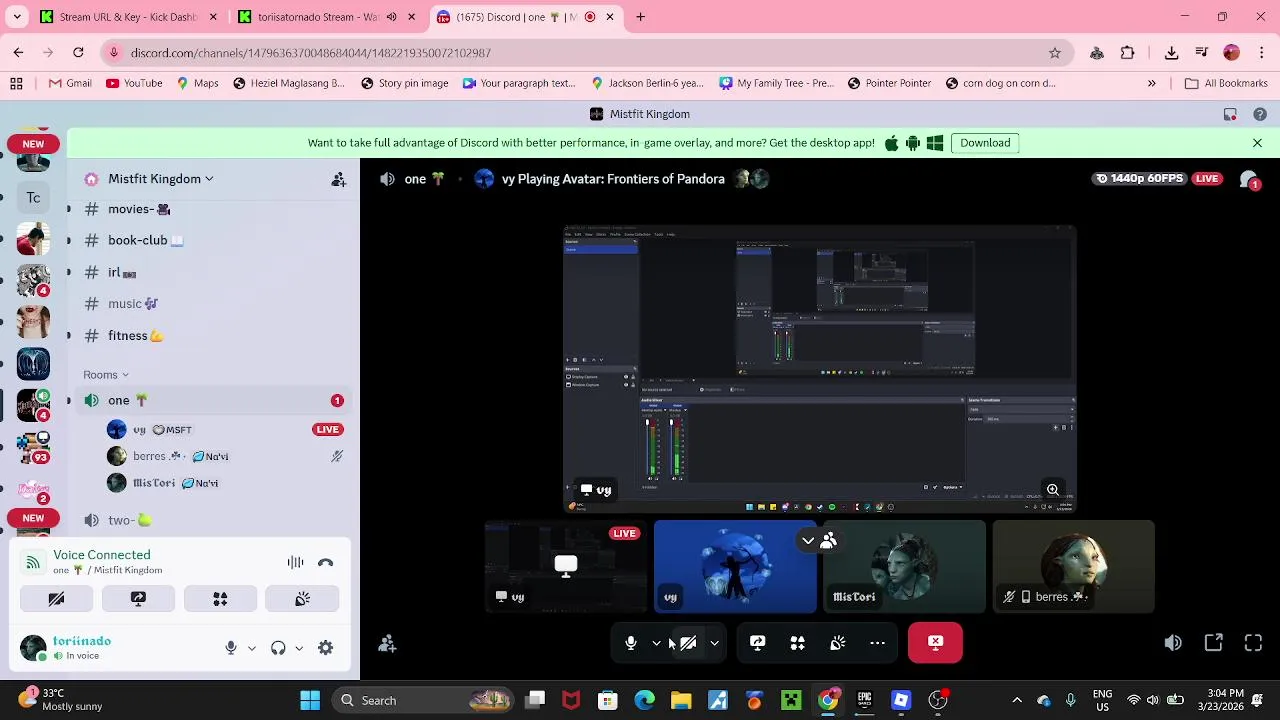Viewport: 1280px width, 720px height.
Task: Invite friends icon at bottom left of call
Action: pyautogui.click(x=387, y=644)
